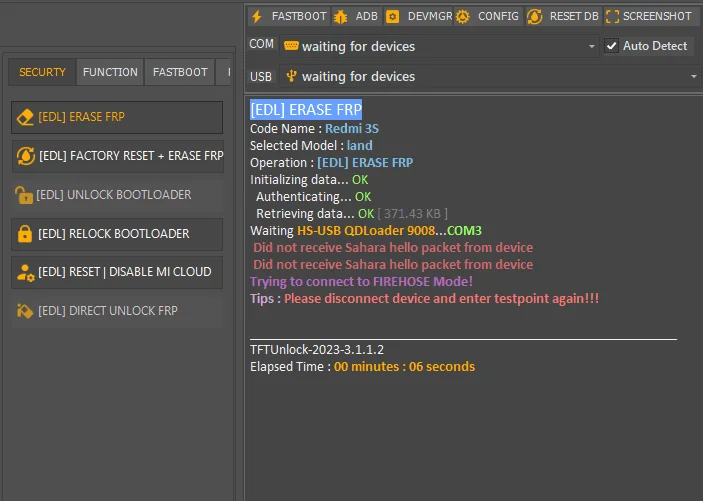Click the 371.43 KB retrieved size text
The height and width of the screenshot is (501, 703).
tap(412, 213)
